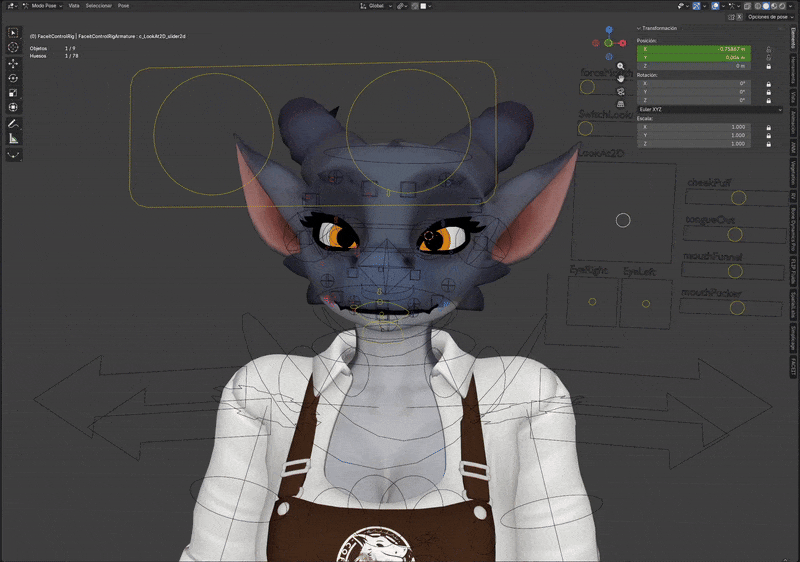
Task: Select the Annotate pencil tool
Action: tap(13, 123)
